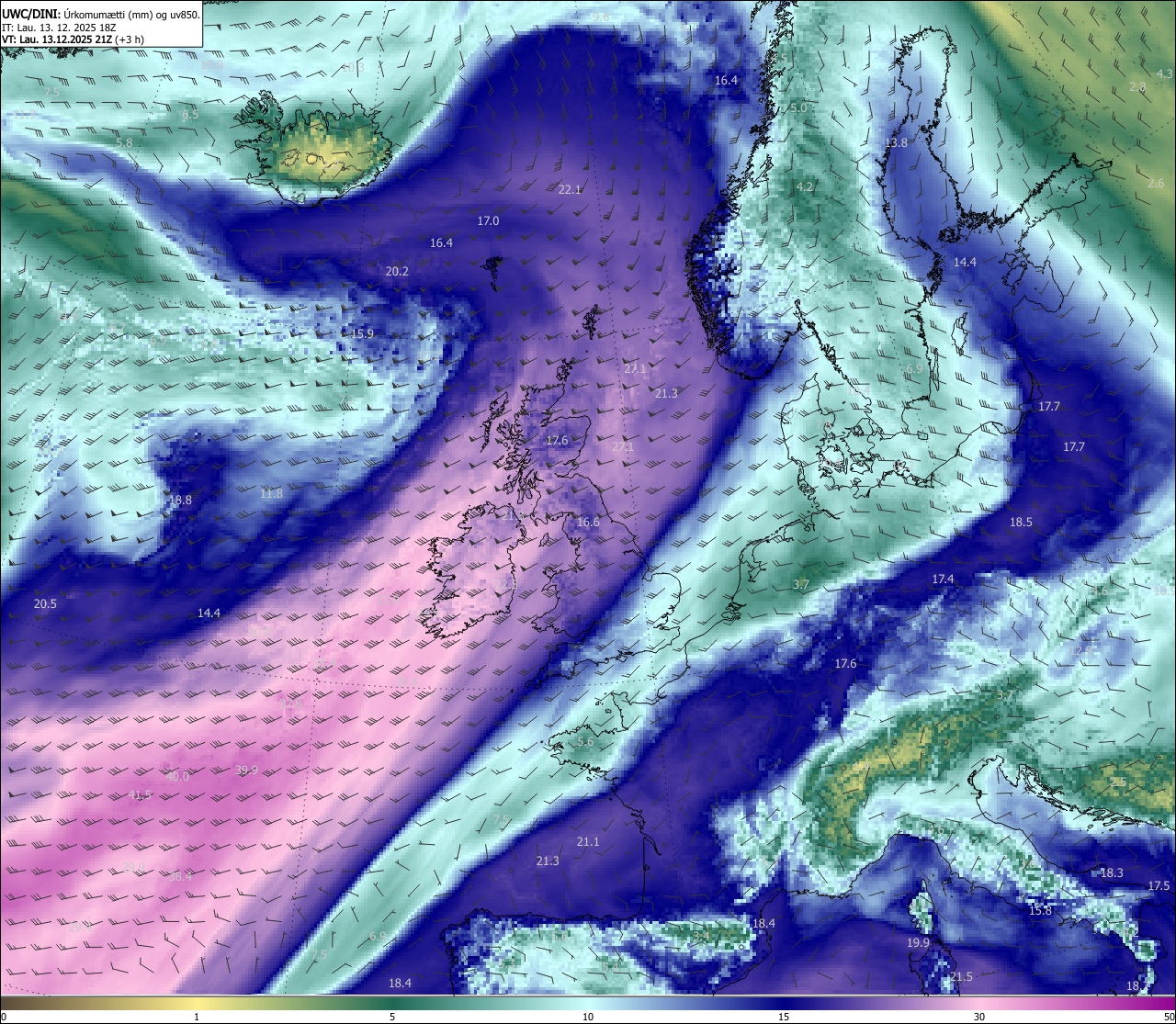The width and height of the screenshot is (1176, 1024).
Task: Click the 'UWC/DINI: Úrkomumætti (mm) og uv850.' title
Action: click(x=101, y=14)
